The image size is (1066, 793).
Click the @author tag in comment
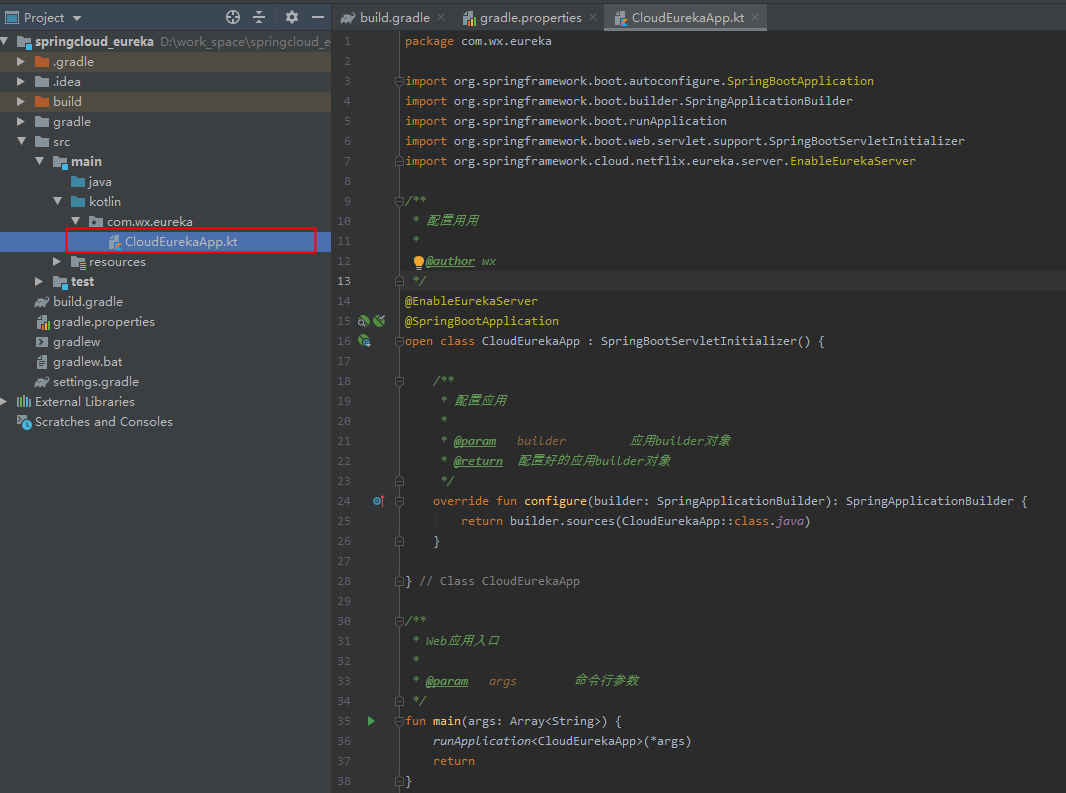(450, 261)
